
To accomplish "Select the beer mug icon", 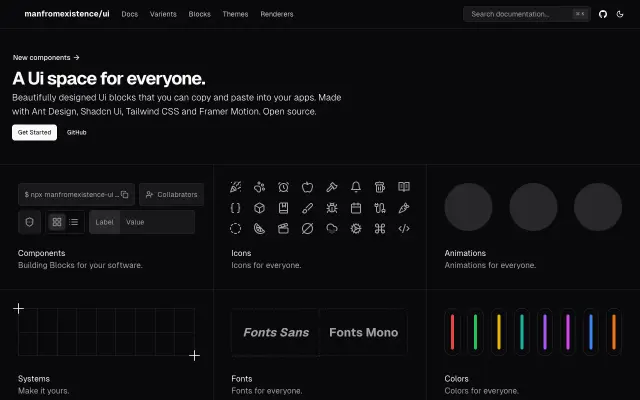I will (380, 187).
